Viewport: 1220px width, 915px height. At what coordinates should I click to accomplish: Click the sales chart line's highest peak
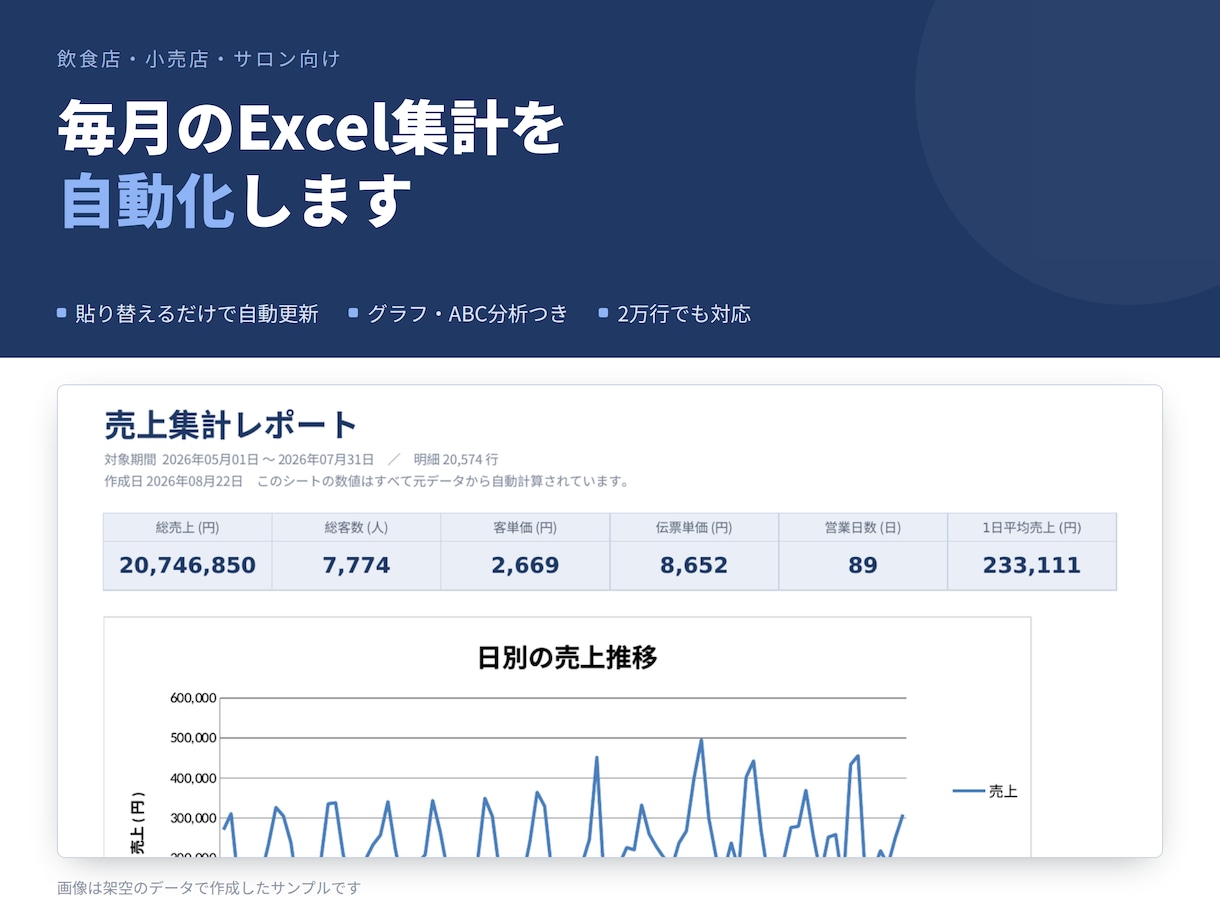701,741
